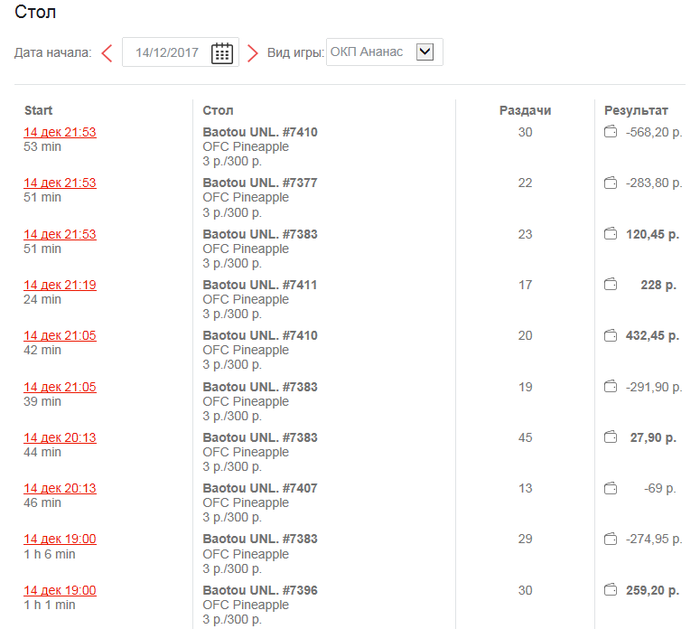Viewport: 700px width, 629px height.
Task: Click the Результат column header
Action: click(x=636, y=111)
